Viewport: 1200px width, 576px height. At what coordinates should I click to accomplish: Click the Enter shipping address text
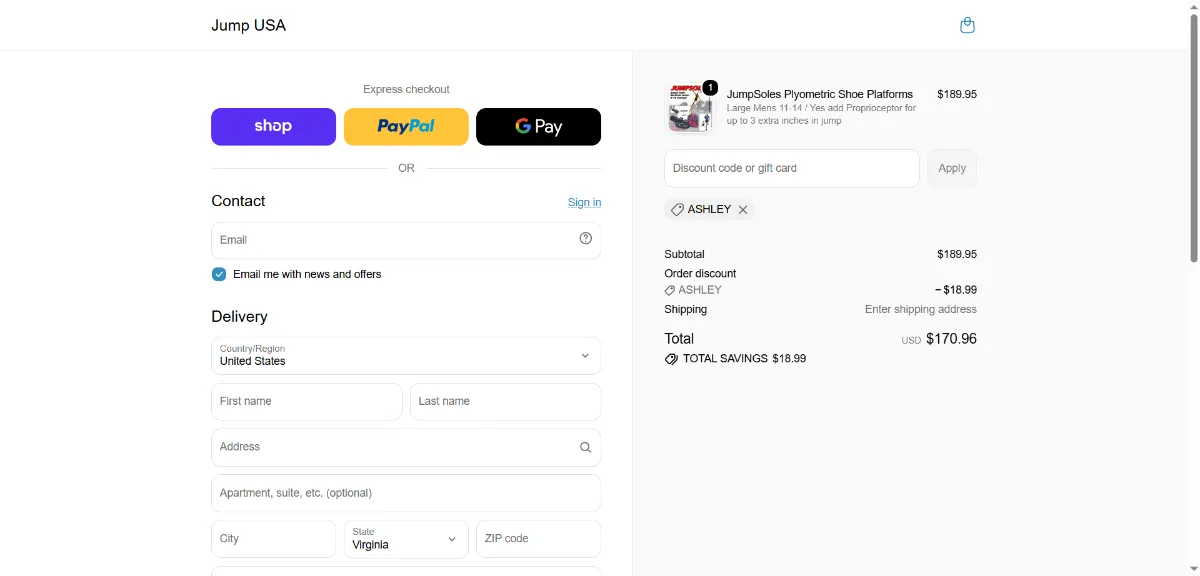click(x=921, y=310)
